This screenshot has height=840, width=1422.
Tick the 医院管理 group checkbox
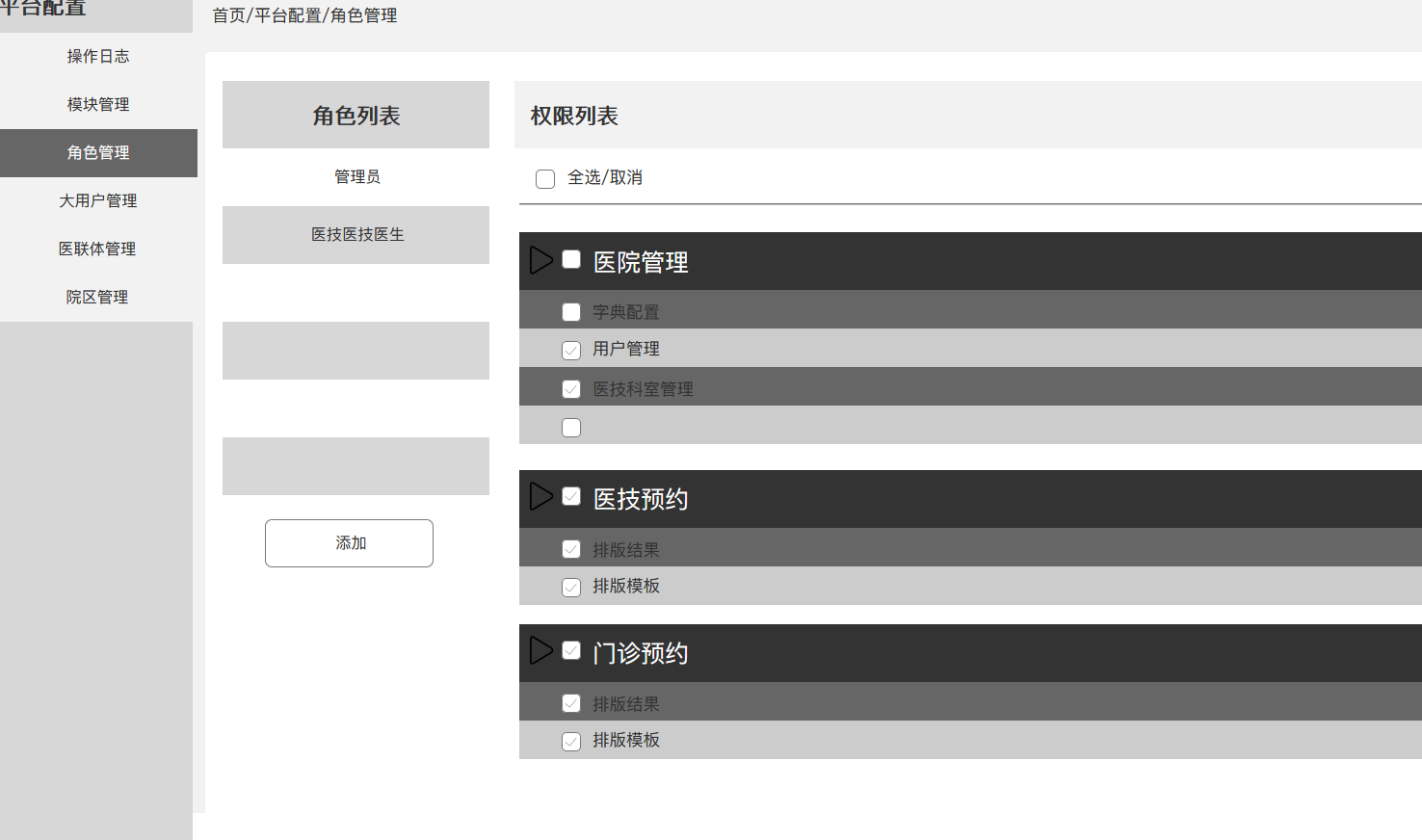(x=571, y=259)
